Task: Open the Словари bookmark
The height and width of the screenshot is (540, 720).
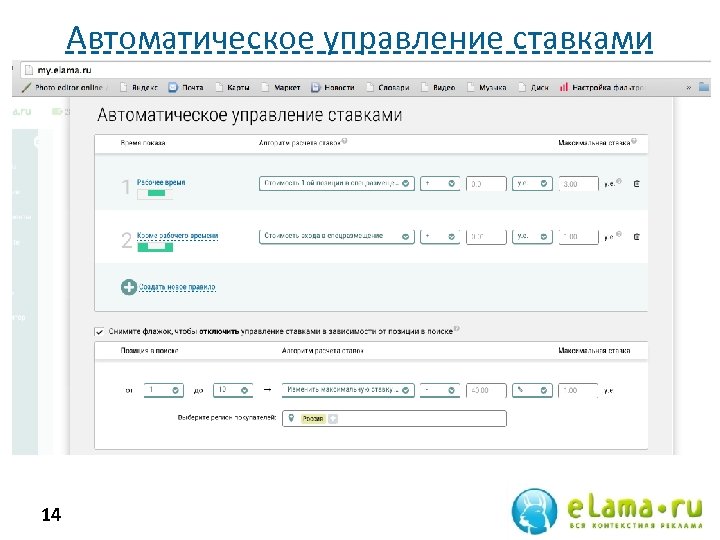Action: [x=388, y=87]
